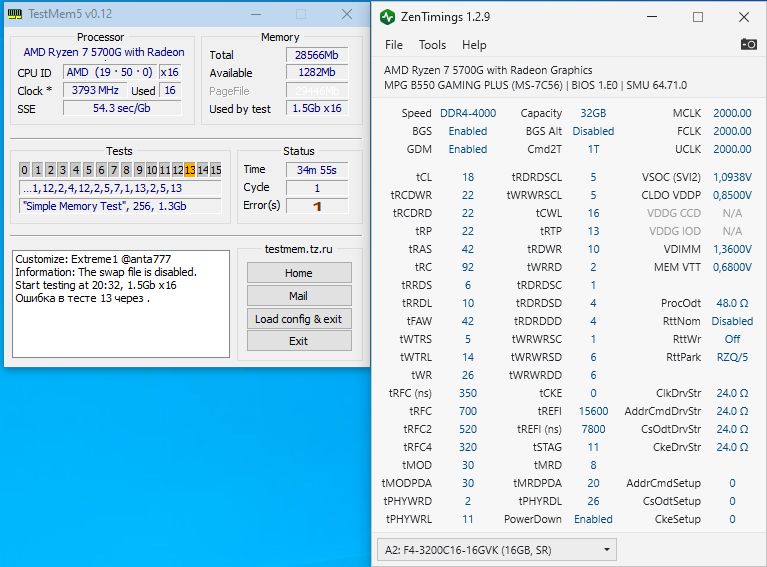Click the tRC value 92

click(468, 267)
